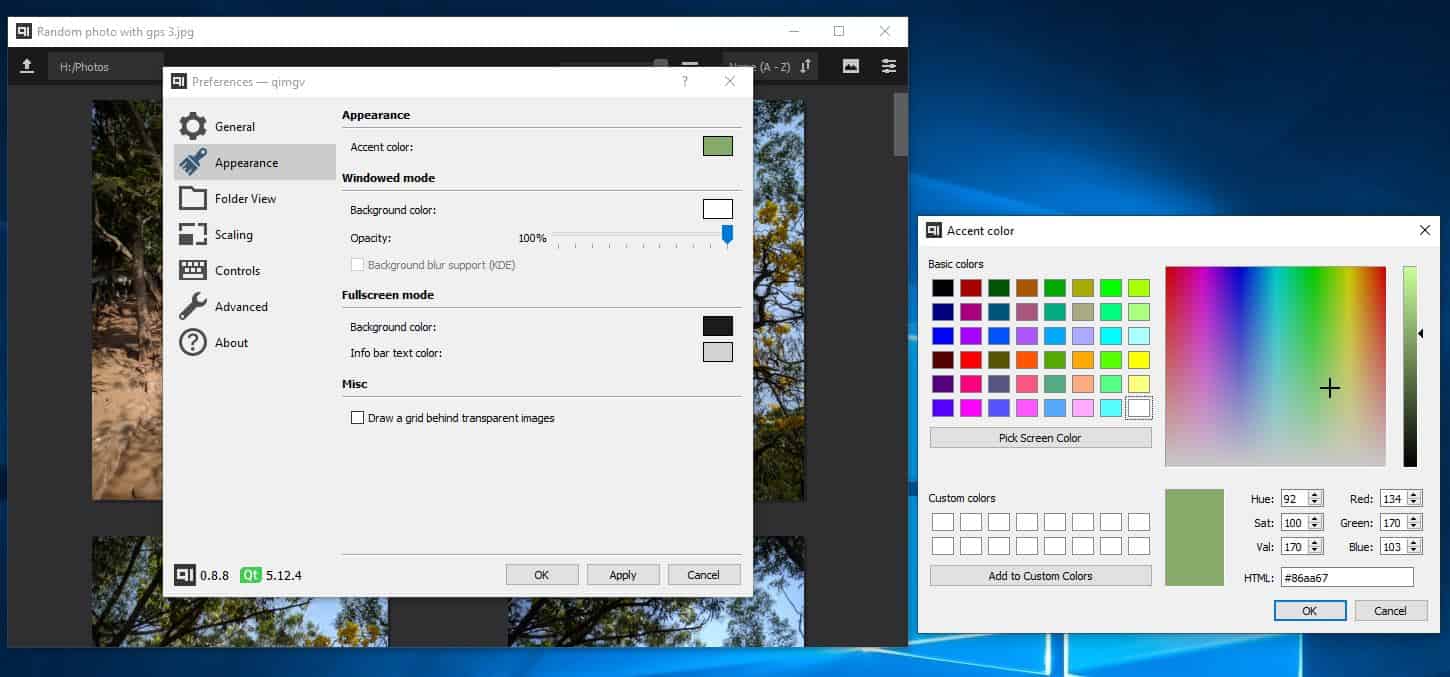Open About via the question mark icon
The width and height of the screenshot is (1450, 677).
pyautogui.click(x=192, y=342)
